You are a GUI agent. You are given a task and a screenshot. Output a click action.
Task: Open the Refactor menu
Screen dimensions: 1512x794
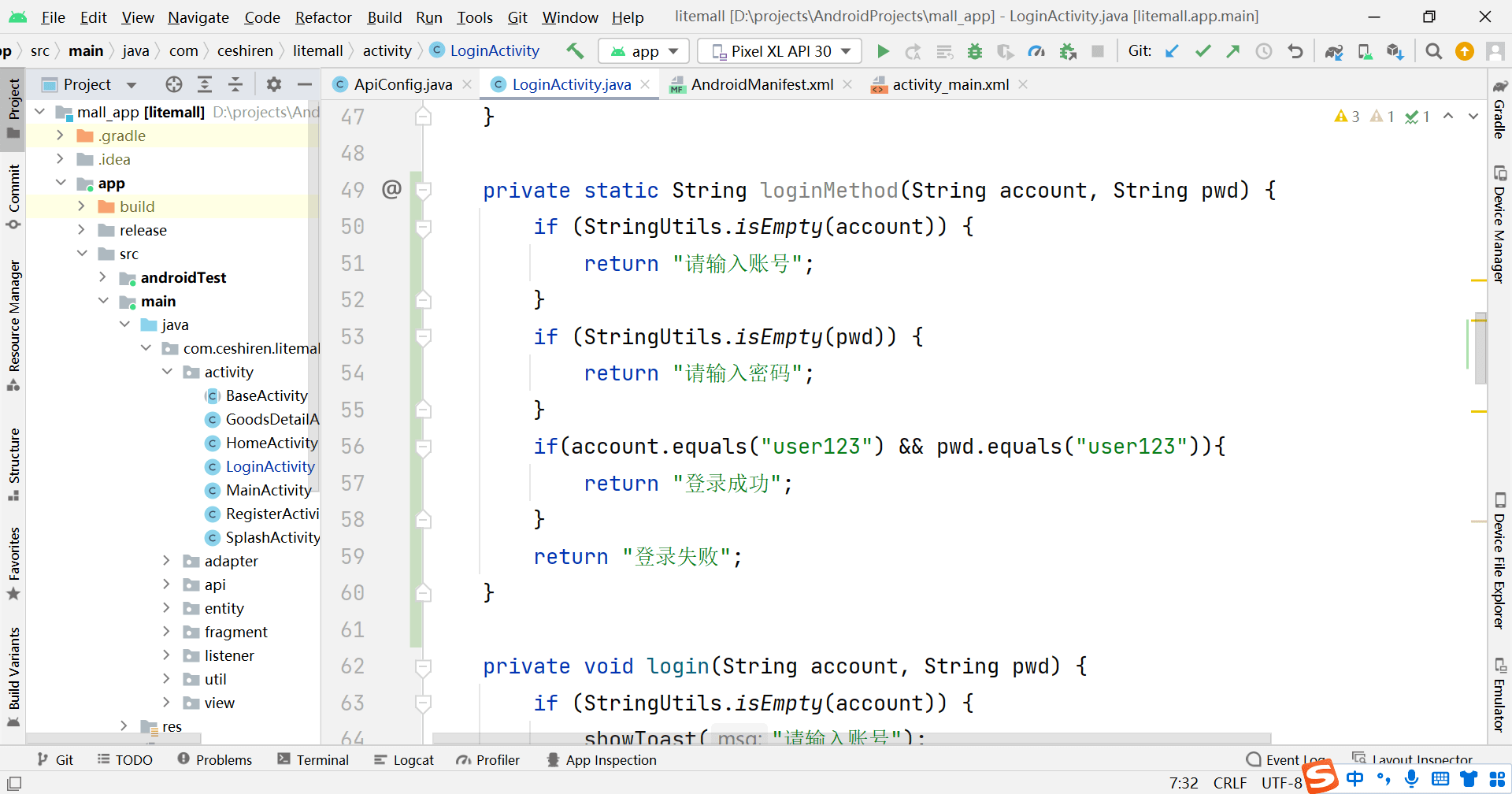click(323, 17)
